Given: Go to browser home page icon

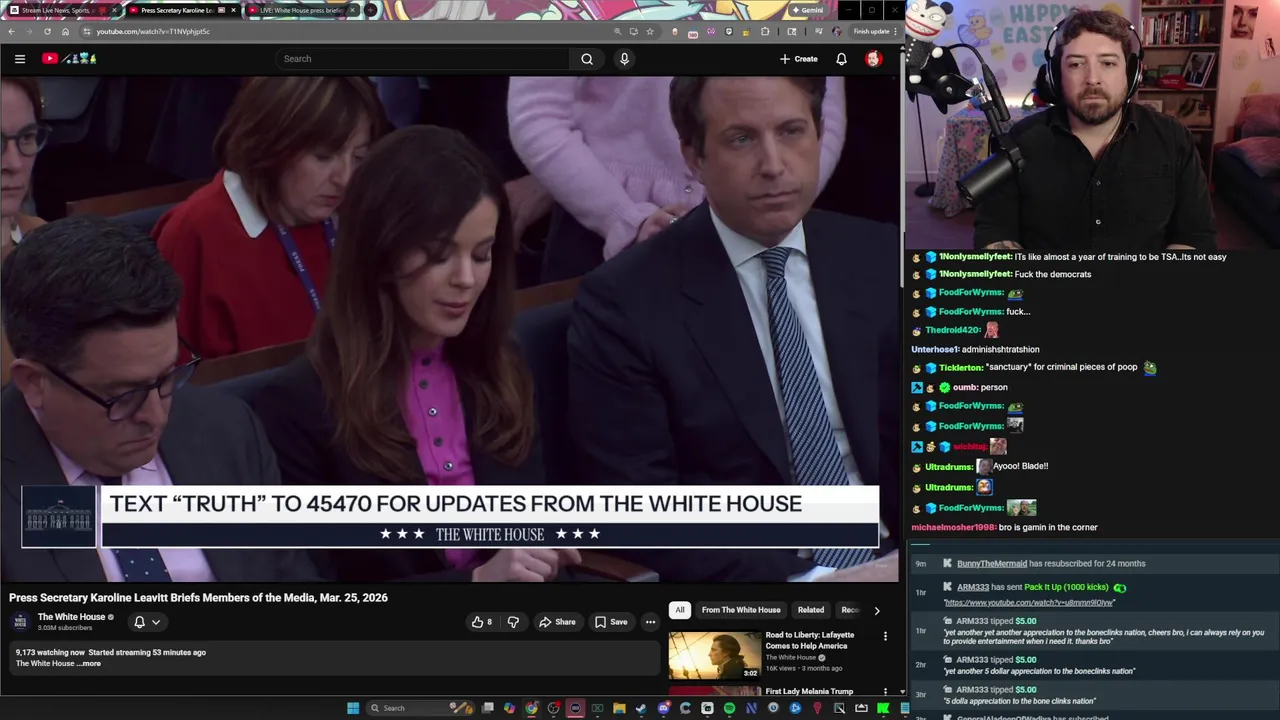Looking at the screenshot, I should pyautogui.click(x=65, y=31).
